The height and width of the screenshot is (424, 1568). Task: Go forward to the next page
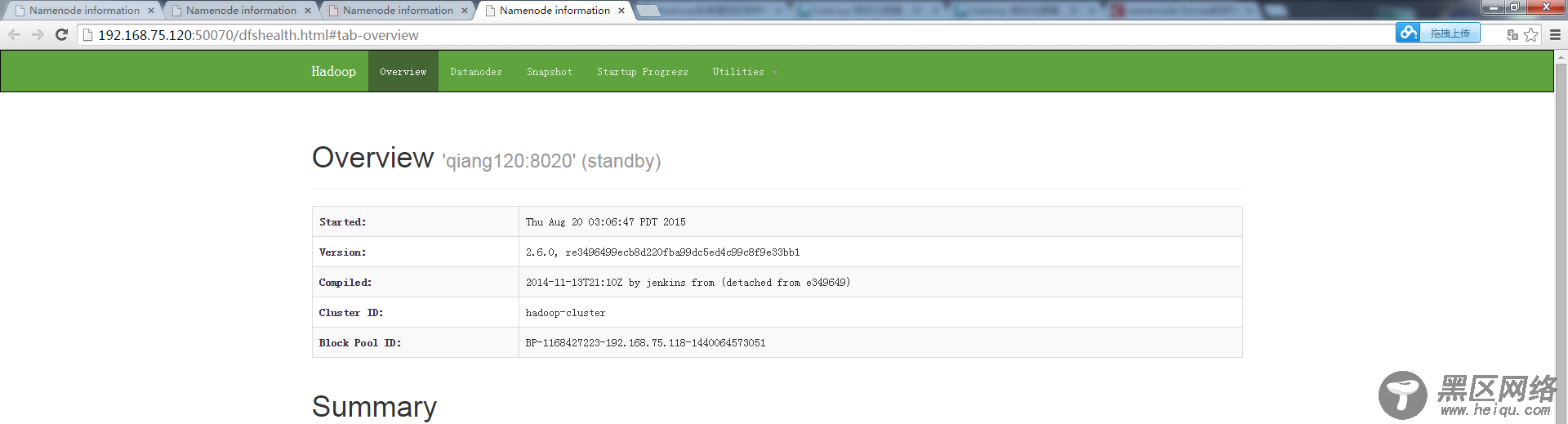point(38,34)
